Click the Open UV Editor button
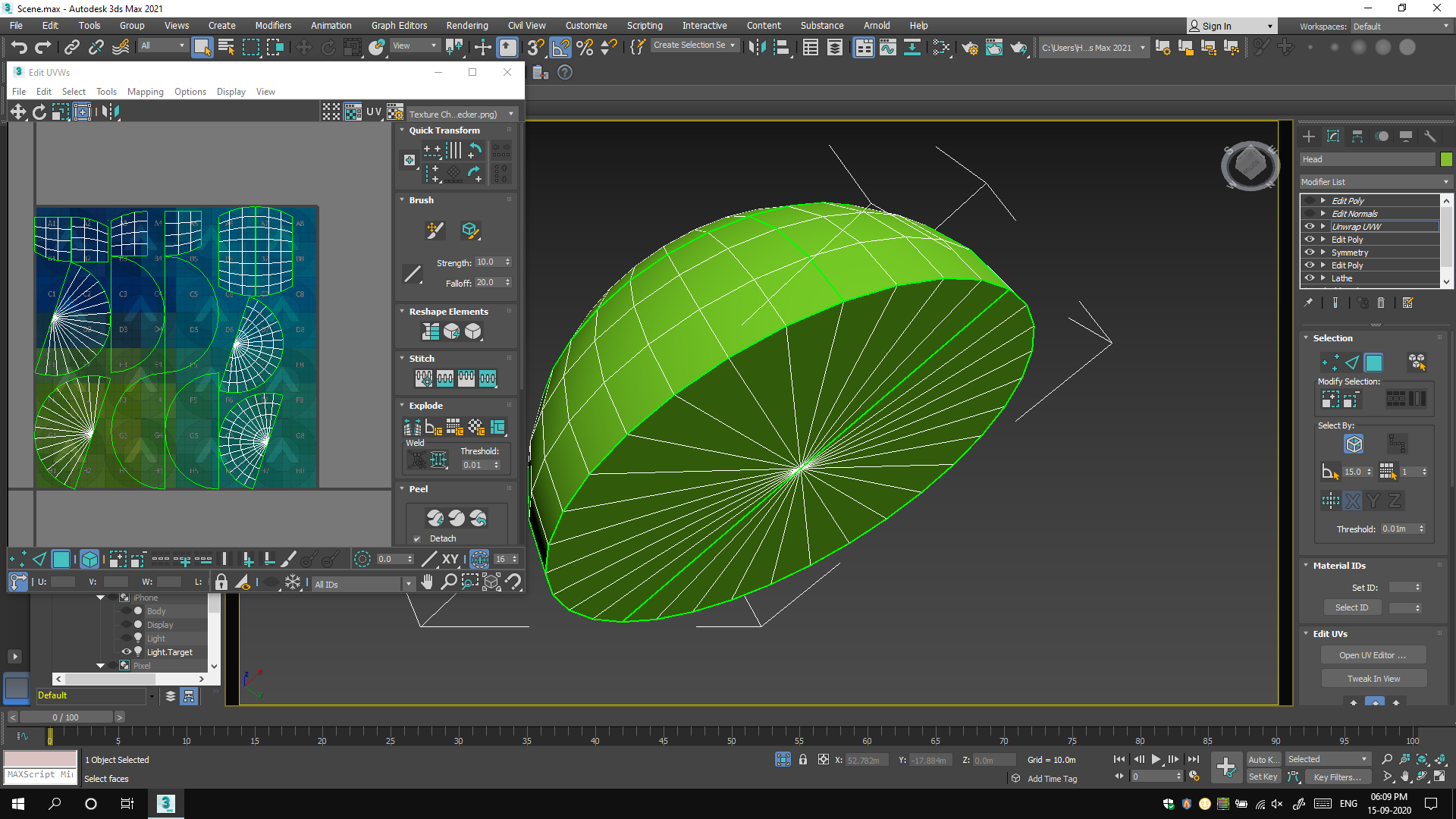This screenshot has width=1456, height=819. click(x=1373, y=655)
